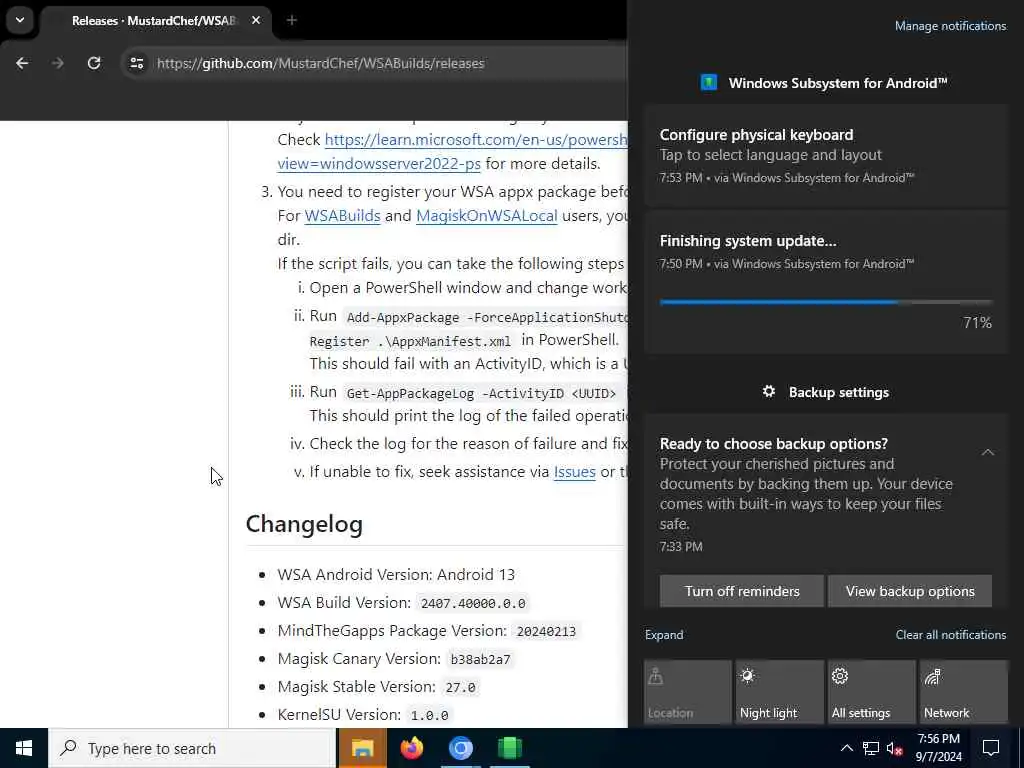This screenshot has height=768, width=1024.
Task: Open a new browser tab with plus
Action: coord(292,20)
